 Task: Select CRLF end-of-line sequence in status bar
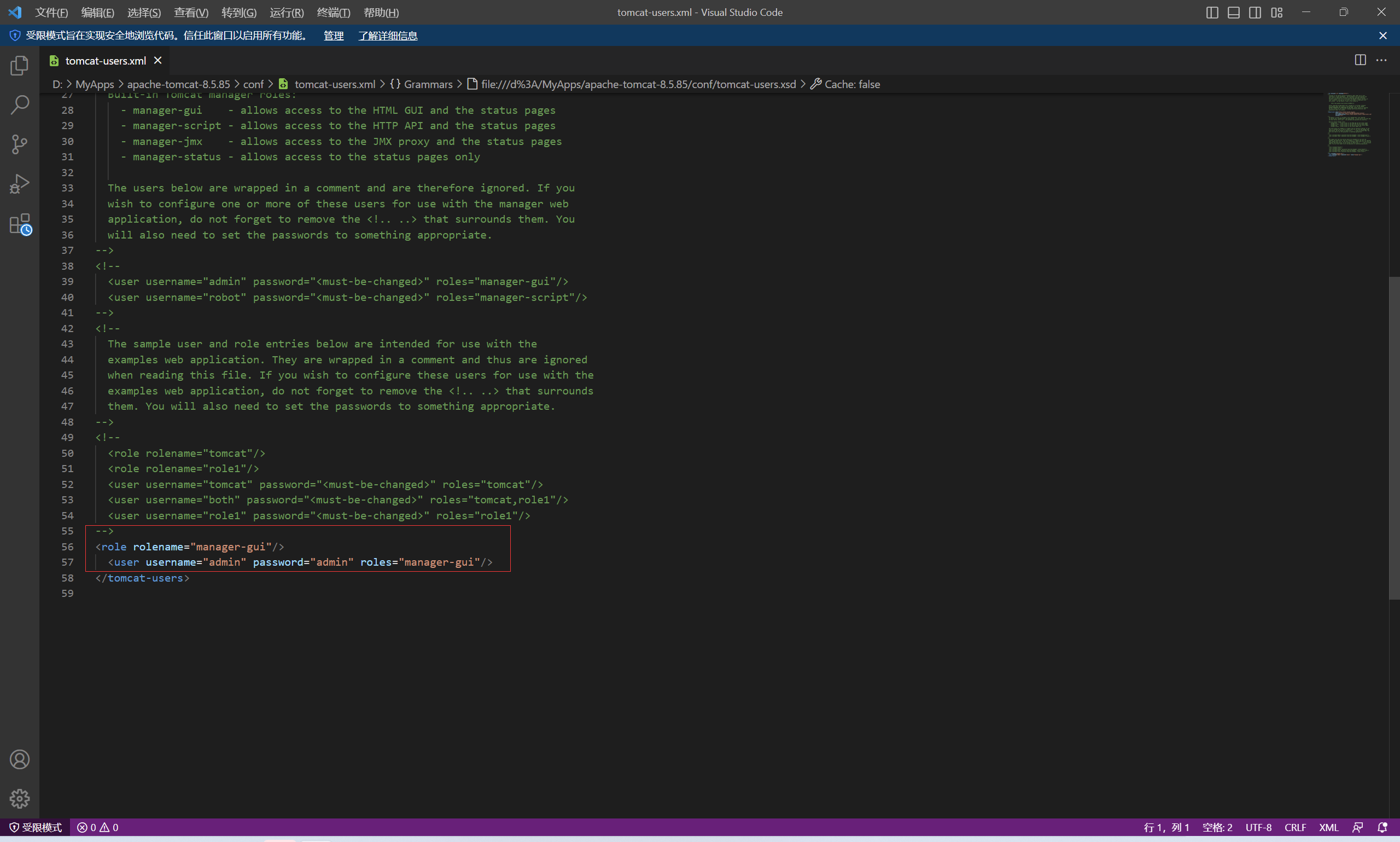point(1294,827)
